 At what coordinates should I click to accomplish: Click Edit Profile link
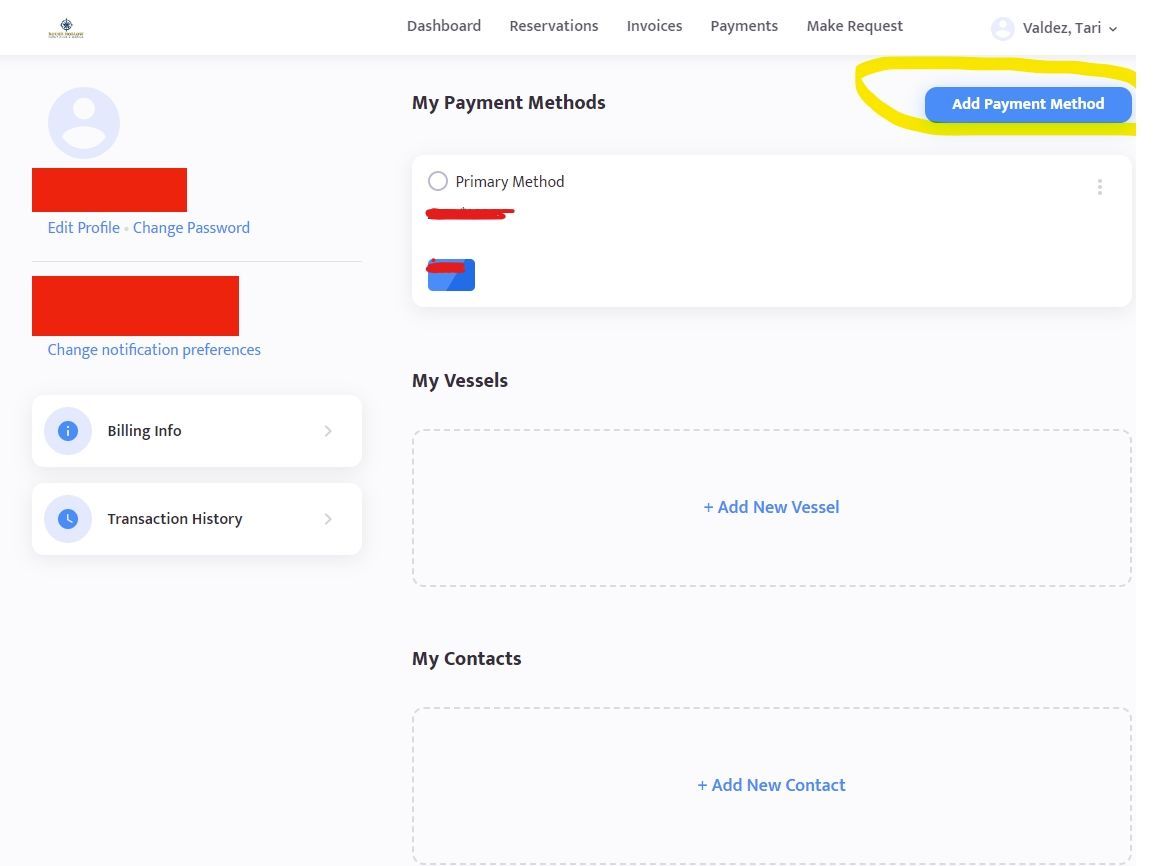click(83, 228)
